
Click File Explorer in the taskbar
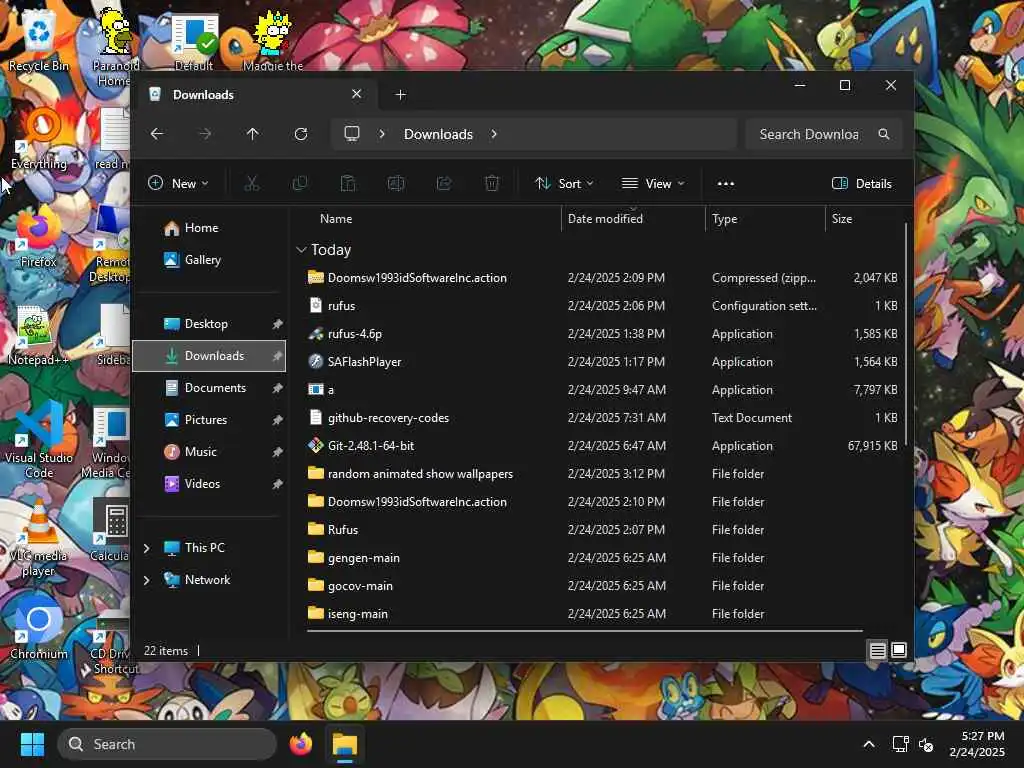pyautogui.click(x=345, y=744)
